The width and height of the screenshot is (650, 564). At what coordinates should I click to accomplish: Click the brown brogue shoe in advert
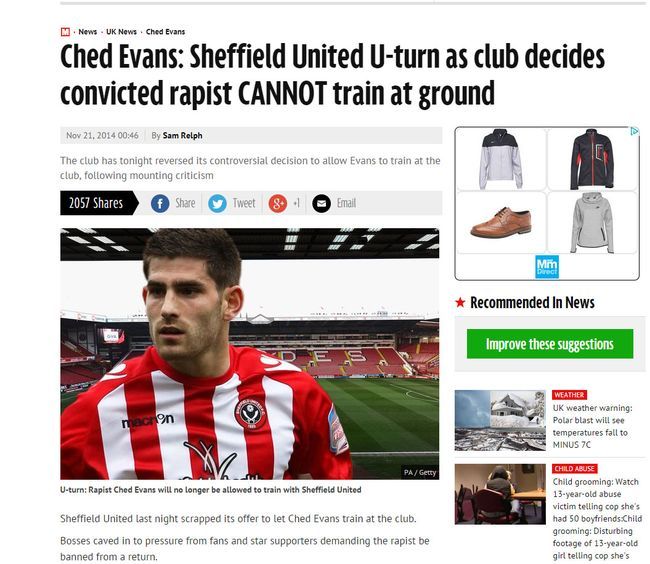(501, 223)
